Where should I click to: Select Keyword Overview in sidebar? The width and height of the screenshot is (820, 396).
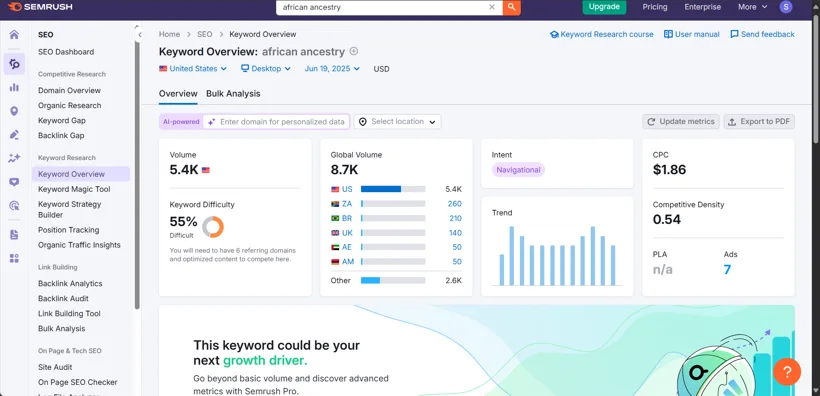coord(81,174)
